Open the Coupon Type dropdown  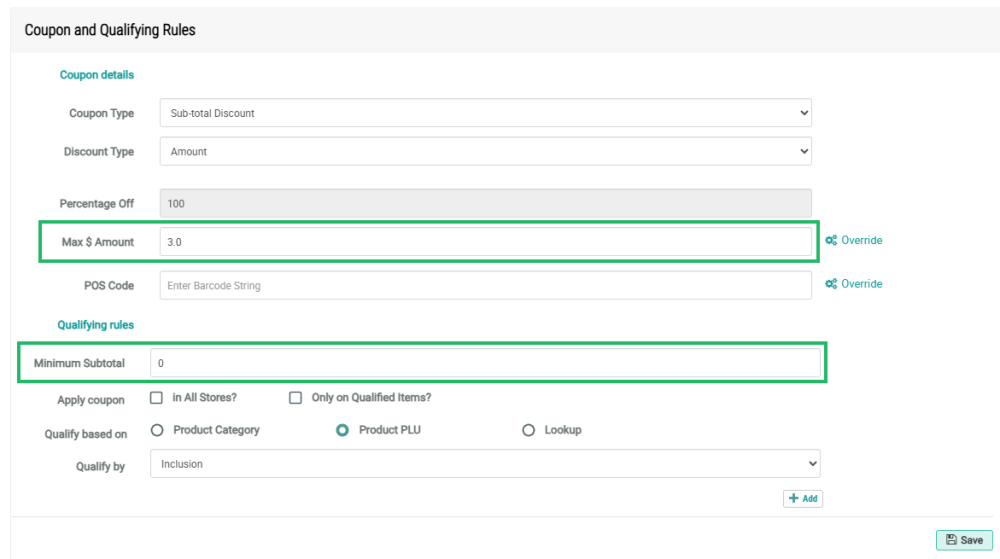point(485,113)
